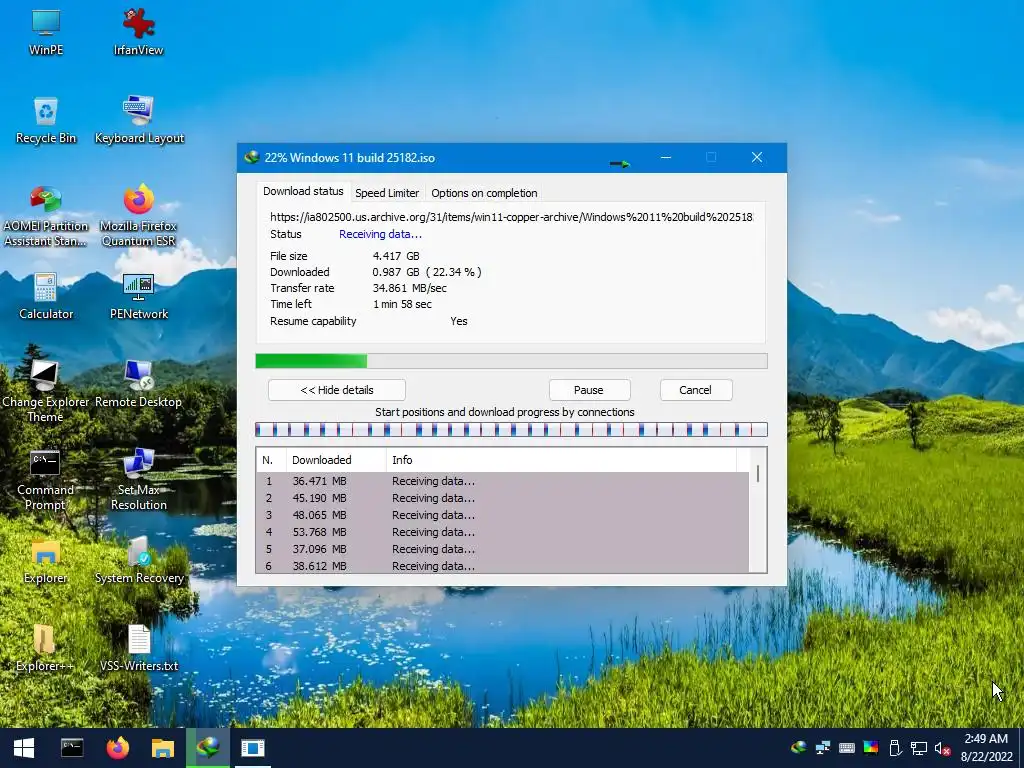The image size is (1024, 768).
Task: Open File Explorer from the taskbar
Action: (163, 748)
